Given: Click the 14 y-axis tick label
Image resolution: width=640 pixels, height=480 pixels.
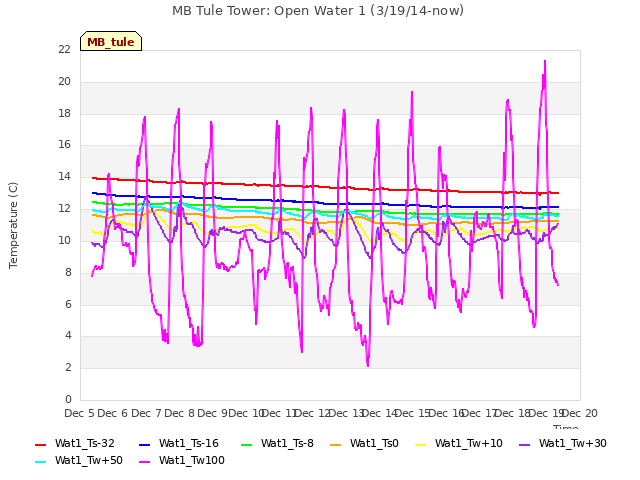Looking at the screenshot, I should pyautogui.click(x=64, y=177).
